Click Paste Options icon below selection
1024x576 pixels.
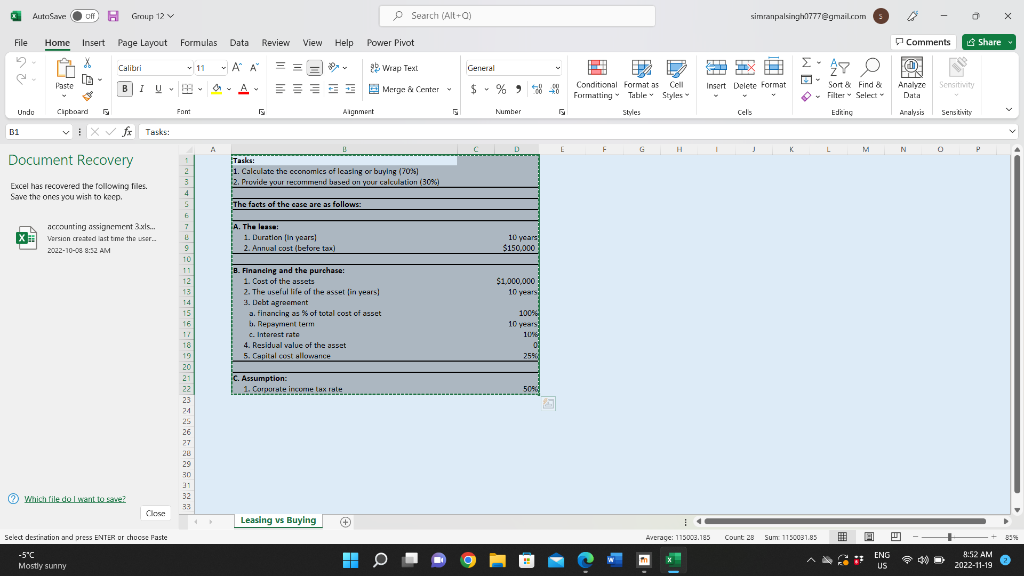coord(549,404)
